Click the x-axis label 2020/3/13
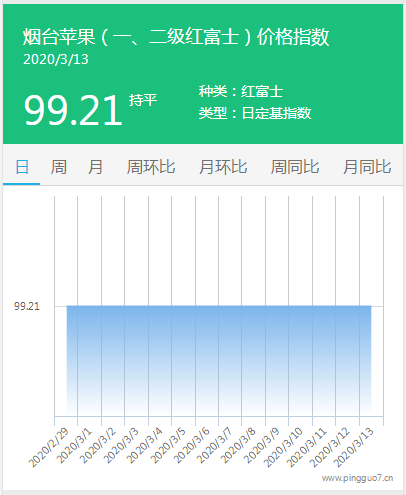The width and height of the screenshot is (406, 495). [x=354, y=447]
